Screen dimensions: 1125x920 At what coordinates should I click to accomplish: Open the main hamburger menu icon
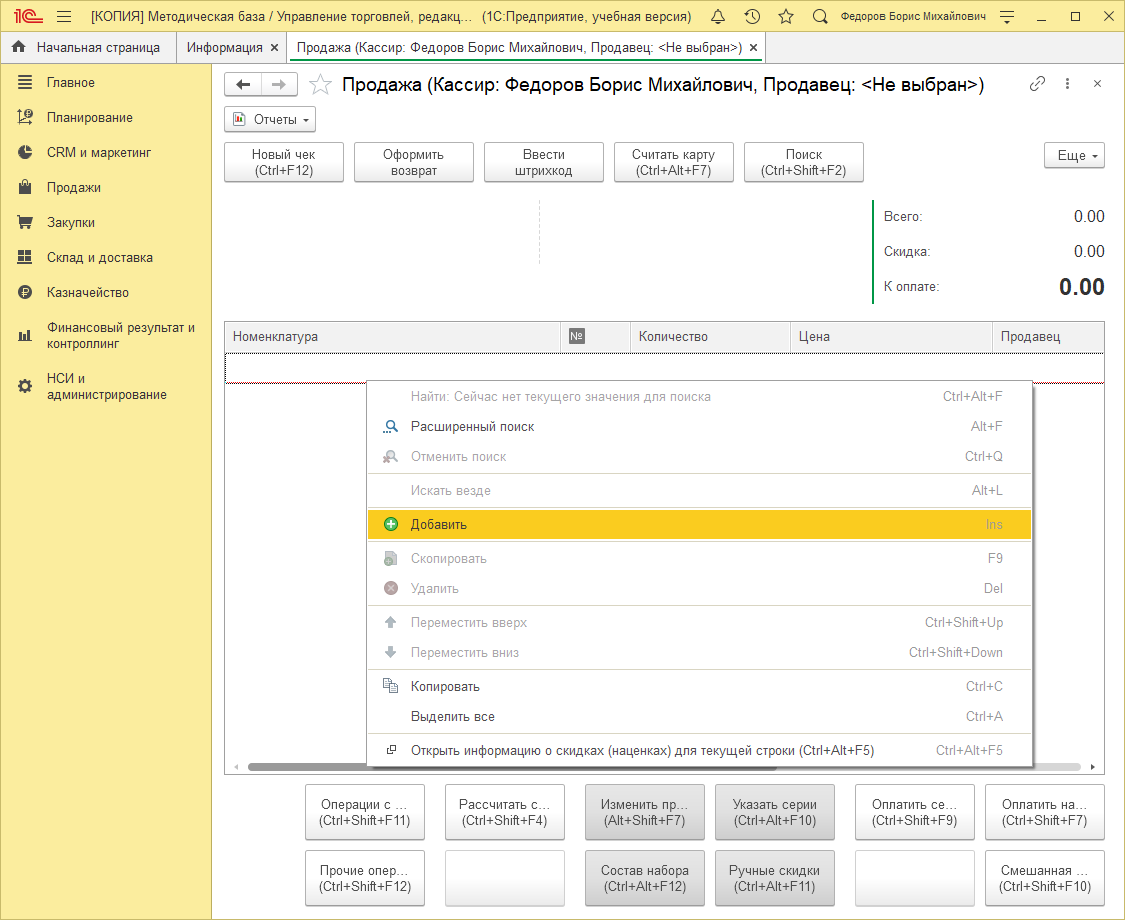point(64,17)
